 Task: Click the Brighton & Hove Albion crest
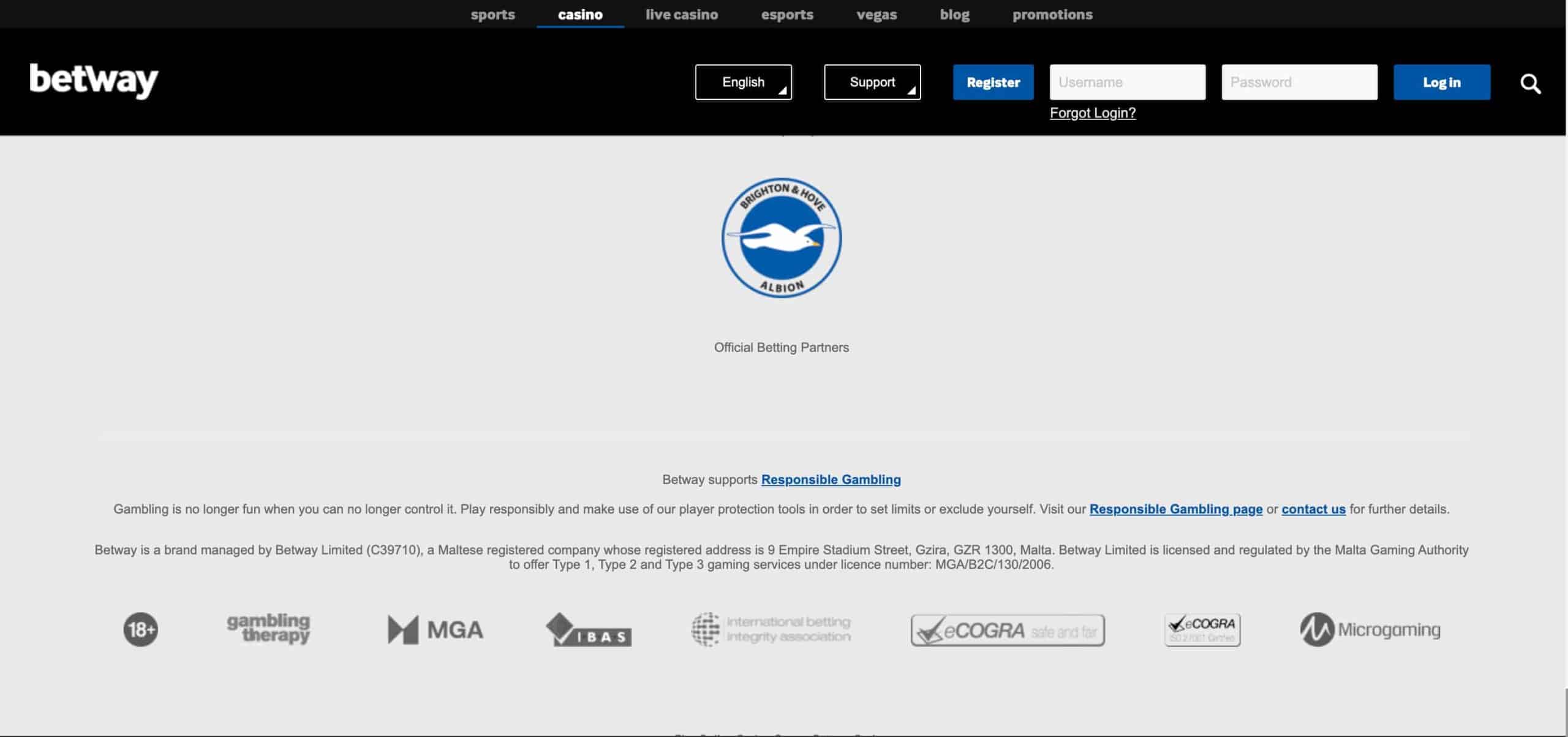(x=782, y=238)
